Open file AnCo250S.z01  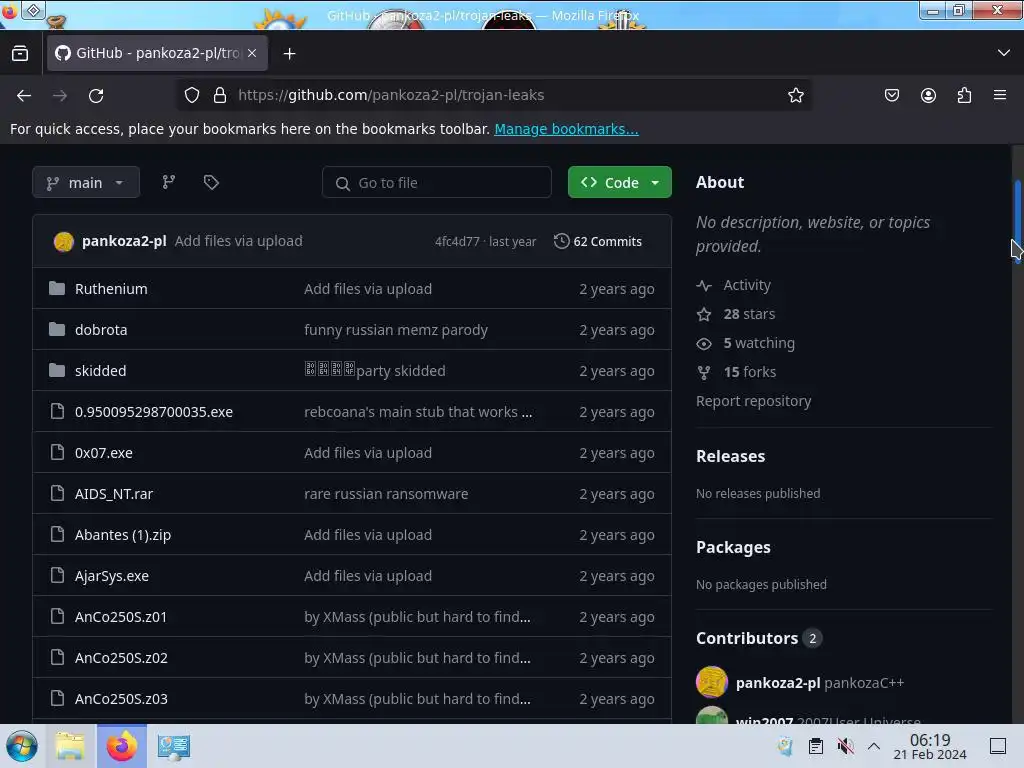[x=121, y=617]
